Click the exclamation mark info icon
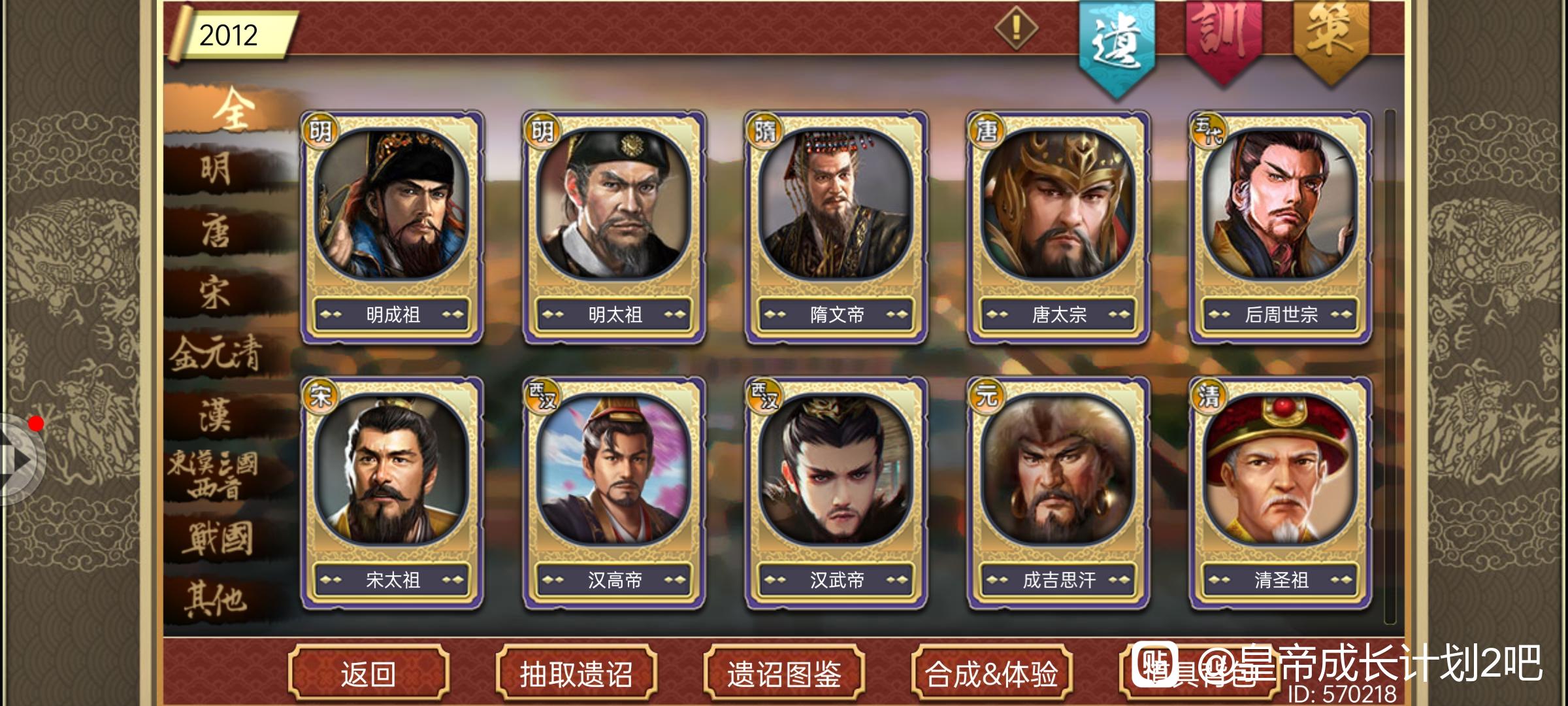This screenshot has height=706, width=1568. pos(1016,28)
